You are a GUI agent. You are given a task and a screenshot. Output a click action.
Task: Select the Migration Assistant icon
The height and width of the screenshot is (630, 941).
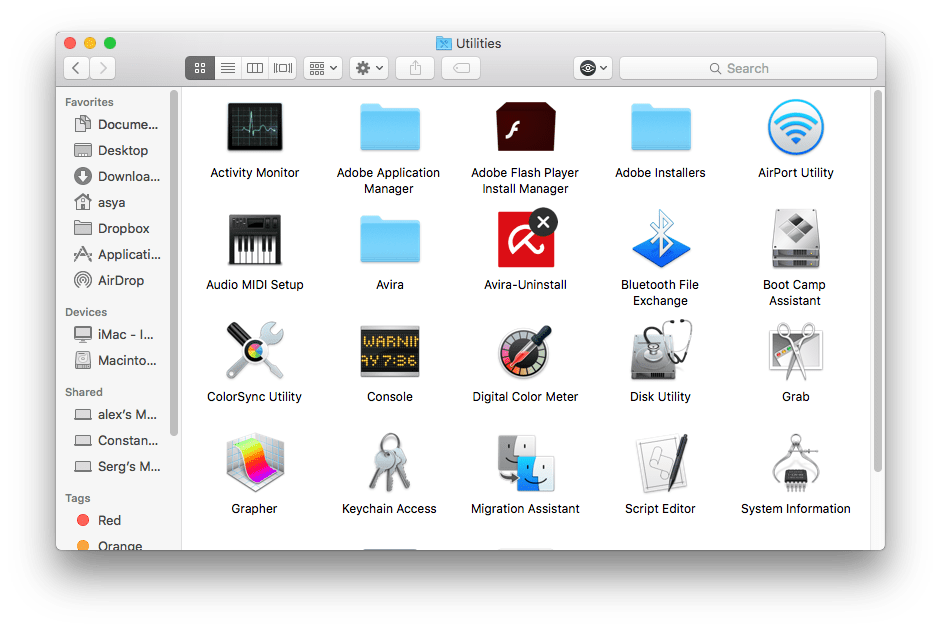pos(525,463)
